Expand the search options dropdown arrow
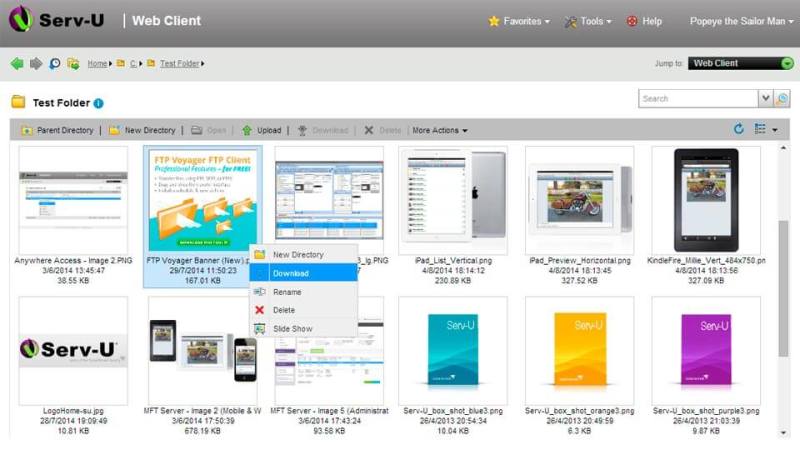800x450 pixels. 765,98
